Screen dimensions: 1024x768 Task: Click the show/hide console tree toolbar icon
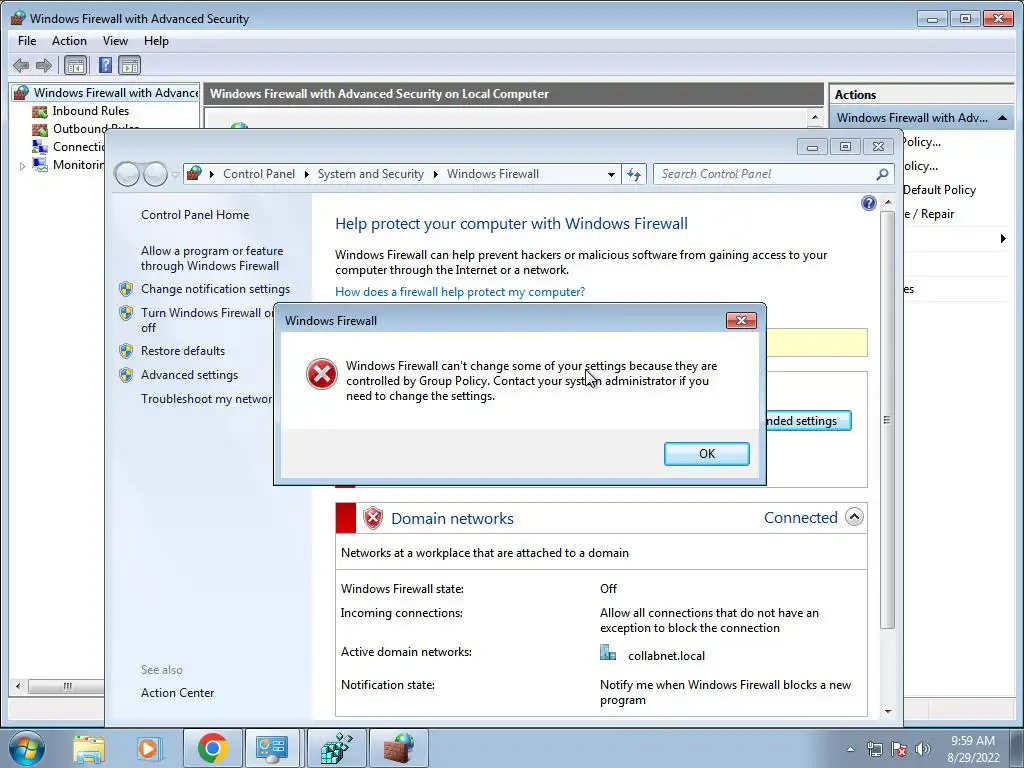[75, 65]
